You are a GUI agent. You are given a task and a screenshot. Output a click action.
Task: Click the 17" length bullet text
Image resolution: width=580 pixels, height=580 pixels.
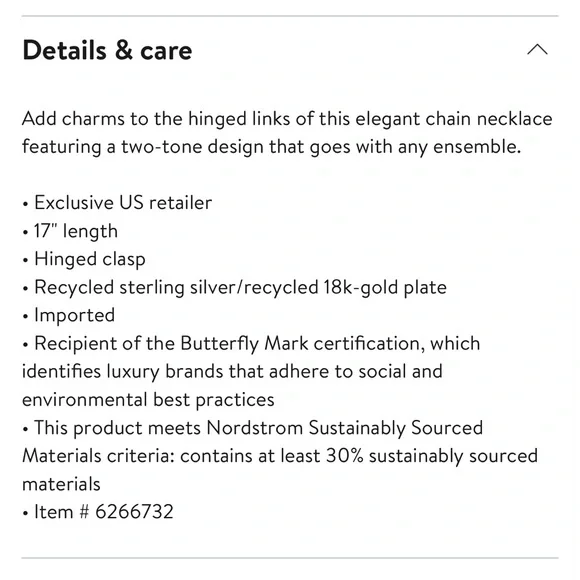(x=76, y=231)
